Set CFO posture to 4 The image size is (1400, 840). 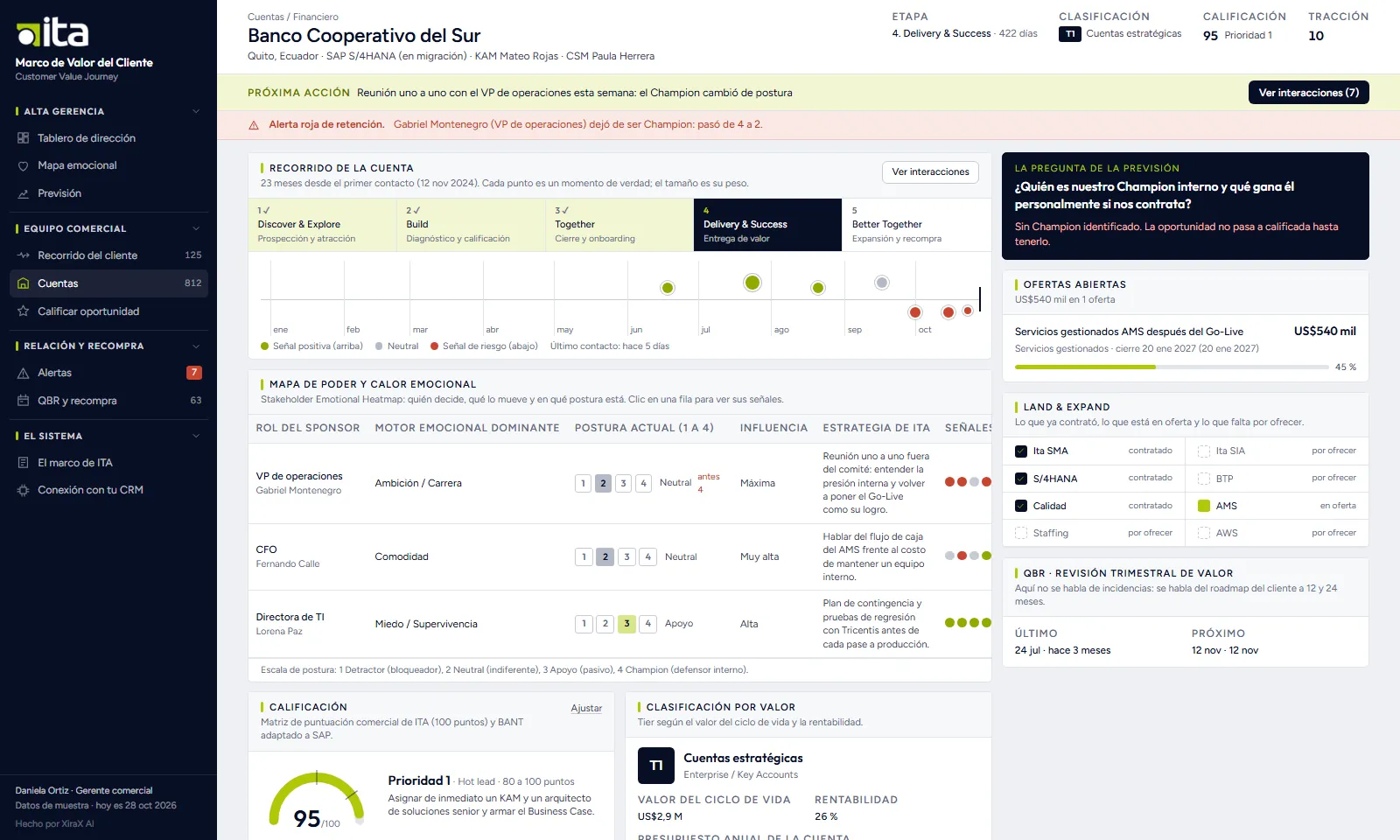(647, 556)
